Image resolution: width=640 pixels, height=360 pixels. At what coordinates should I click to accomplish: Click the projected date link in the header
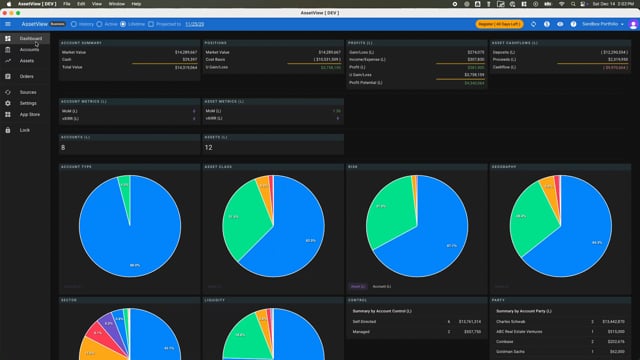point(195,24)
